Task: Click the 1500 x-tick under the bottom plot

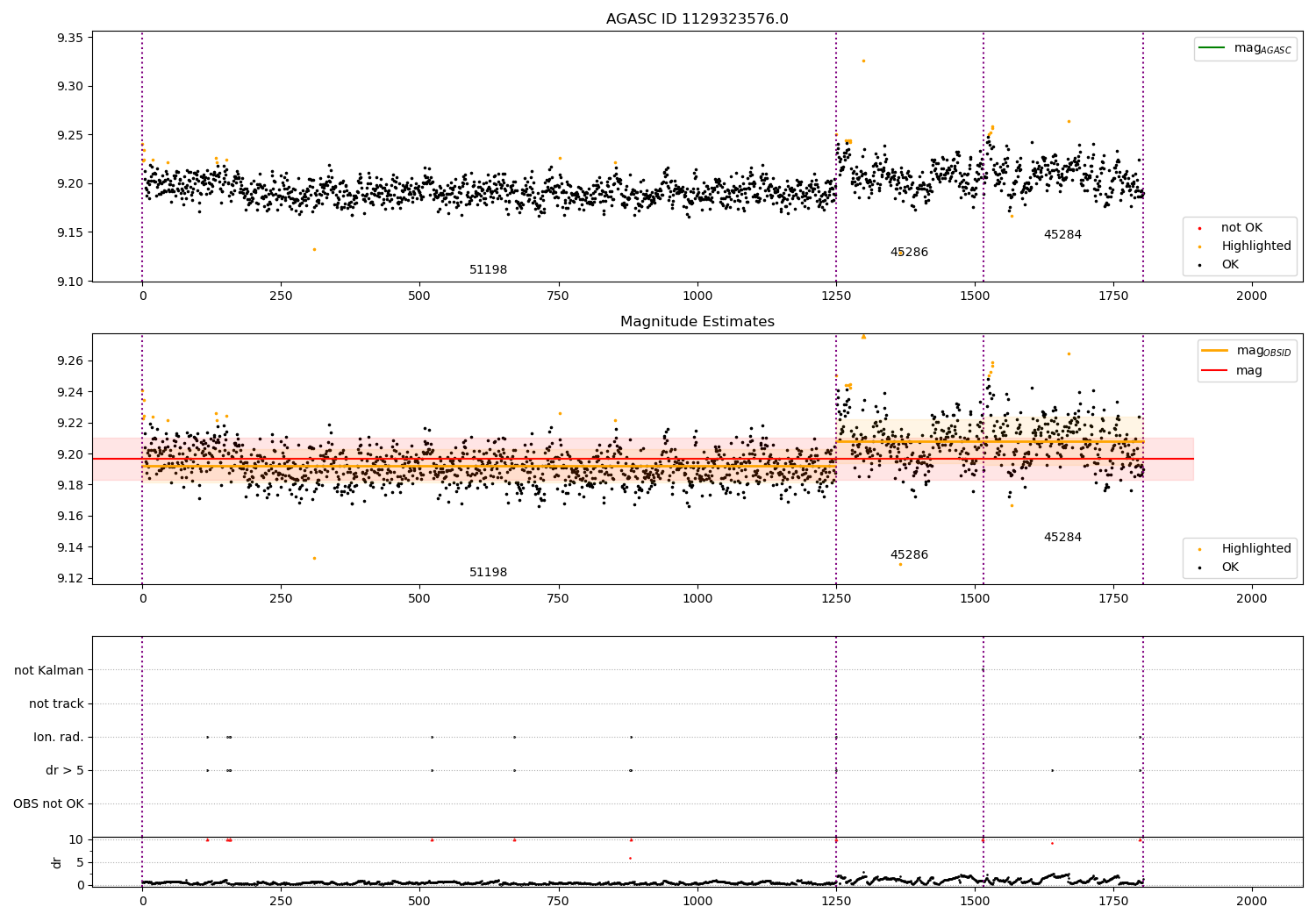Action: tap(975, 901)
